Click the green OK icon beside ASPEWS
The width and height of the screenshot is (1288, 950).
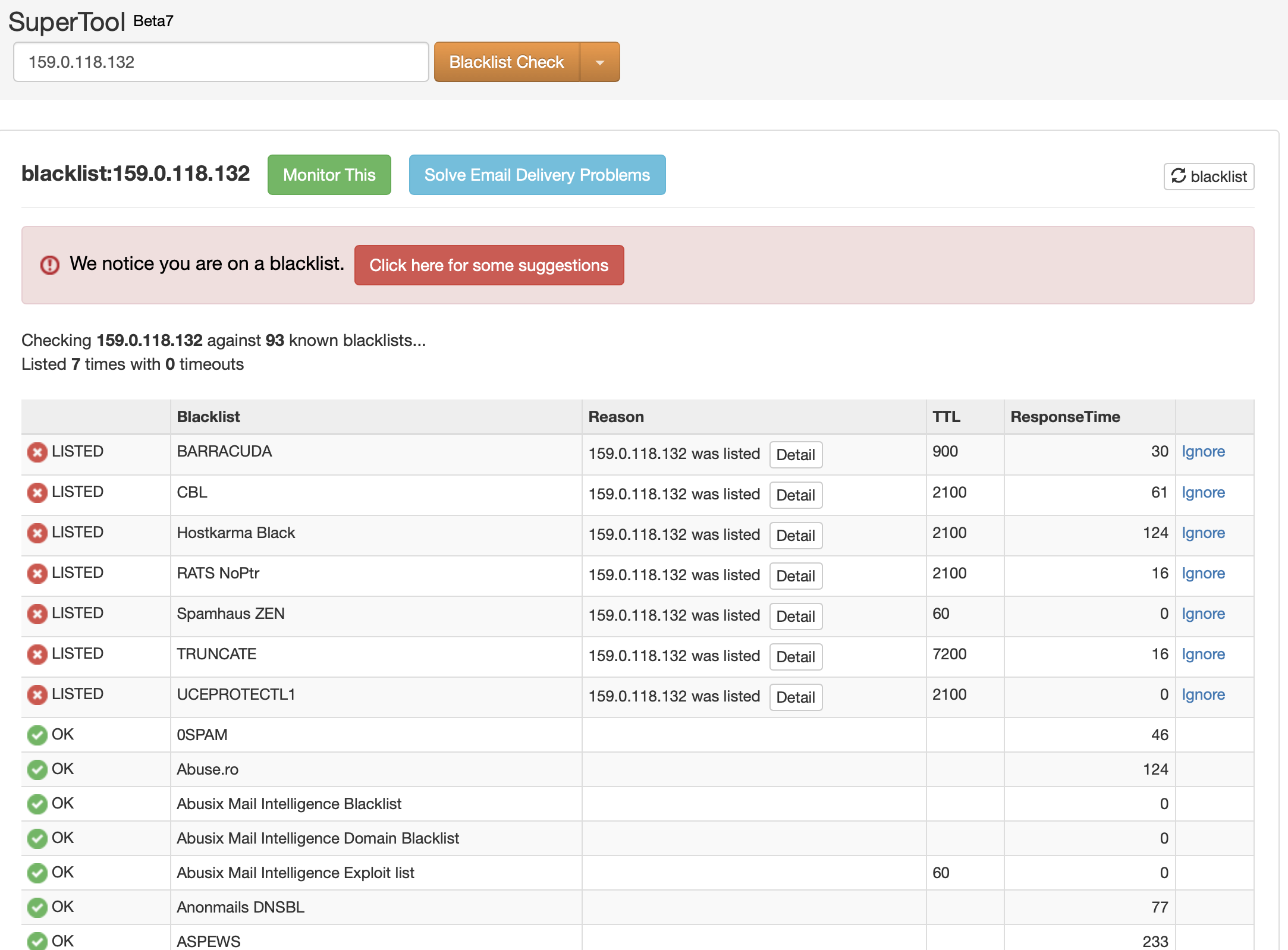pos(37,941)
